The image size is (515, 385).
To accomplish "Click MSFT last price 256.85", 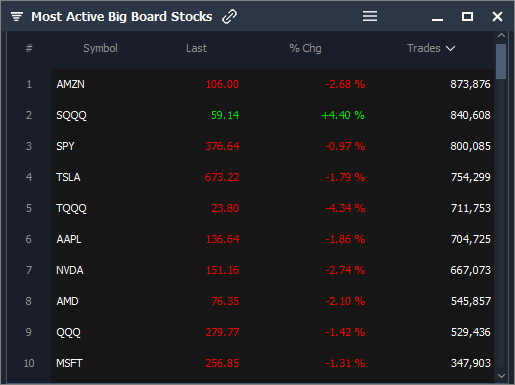I will click(x=222, y=363).
